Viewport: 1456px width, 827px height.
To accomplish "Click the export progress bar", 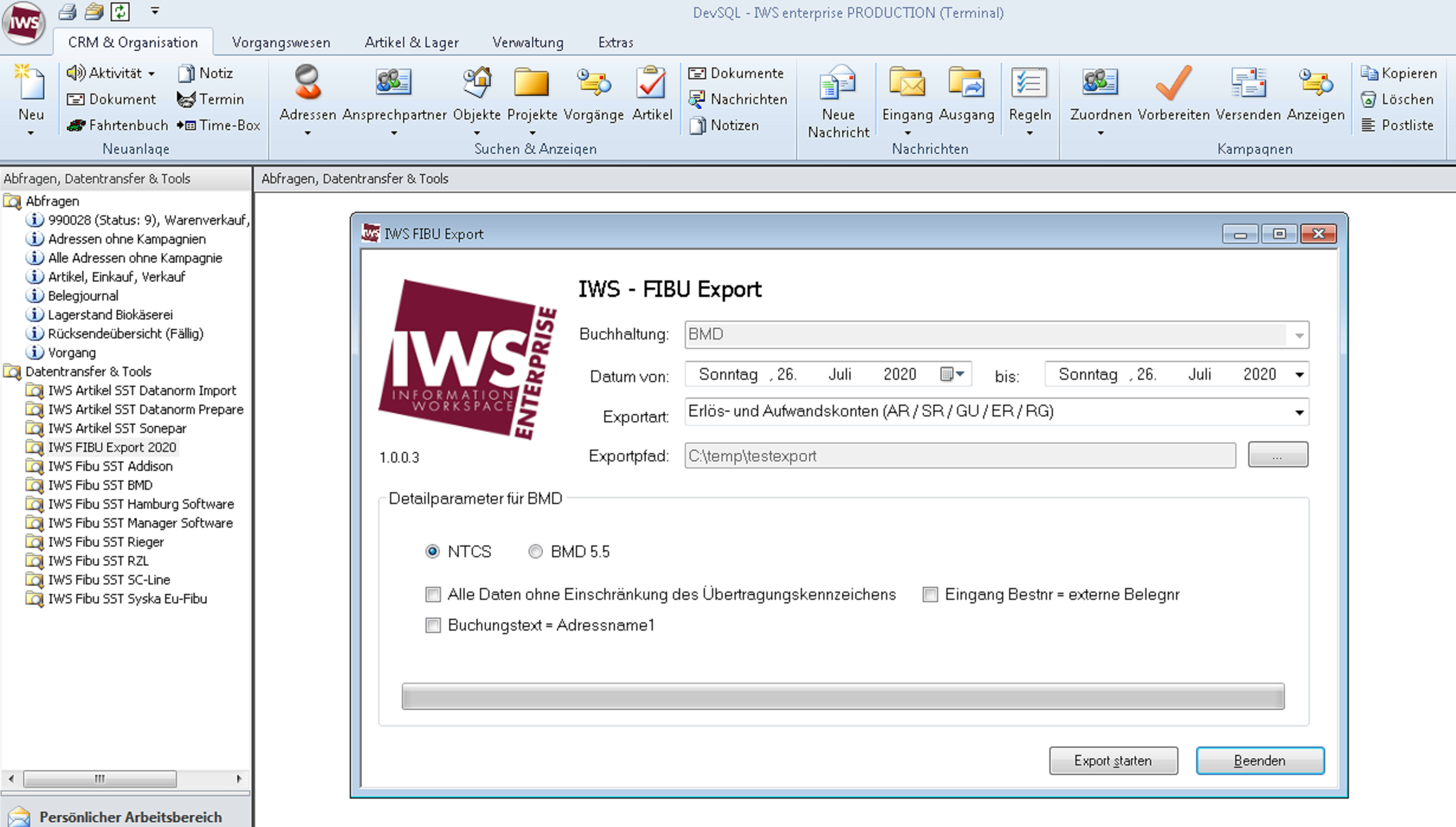I will point(843,696).
